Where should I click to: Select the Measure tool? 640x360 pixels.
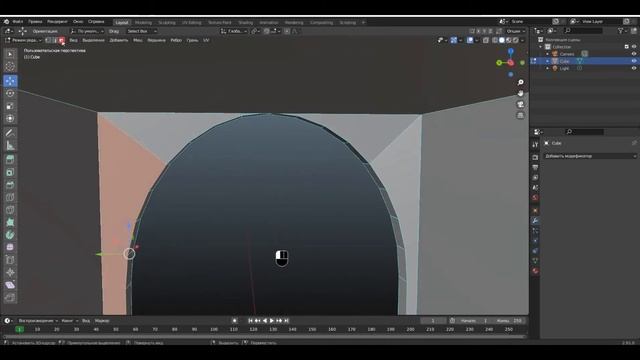[x=10, y=145]
